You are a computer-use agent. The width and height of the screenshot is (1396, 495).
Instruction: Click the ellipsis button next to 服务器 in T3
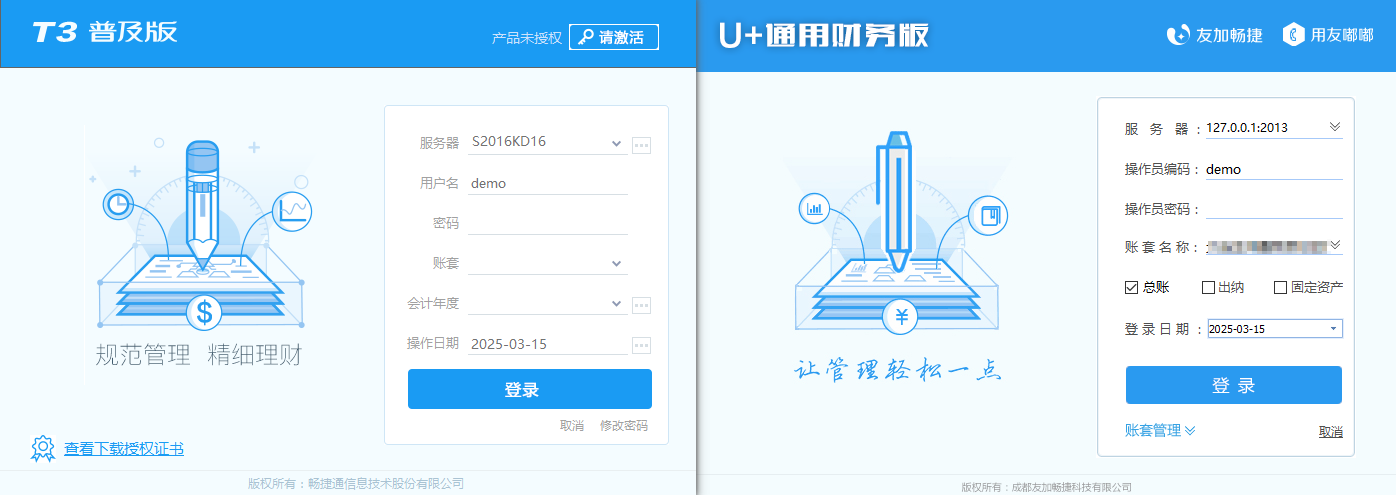(x=641, y=145)
